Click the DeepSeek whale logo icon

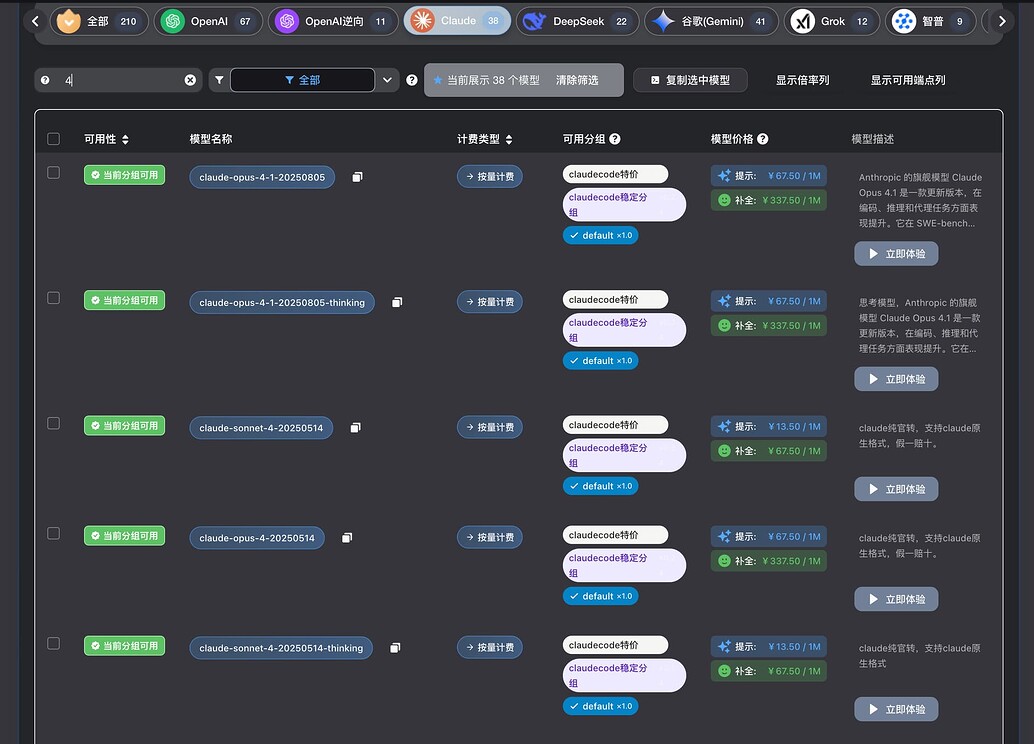(534, 21)
